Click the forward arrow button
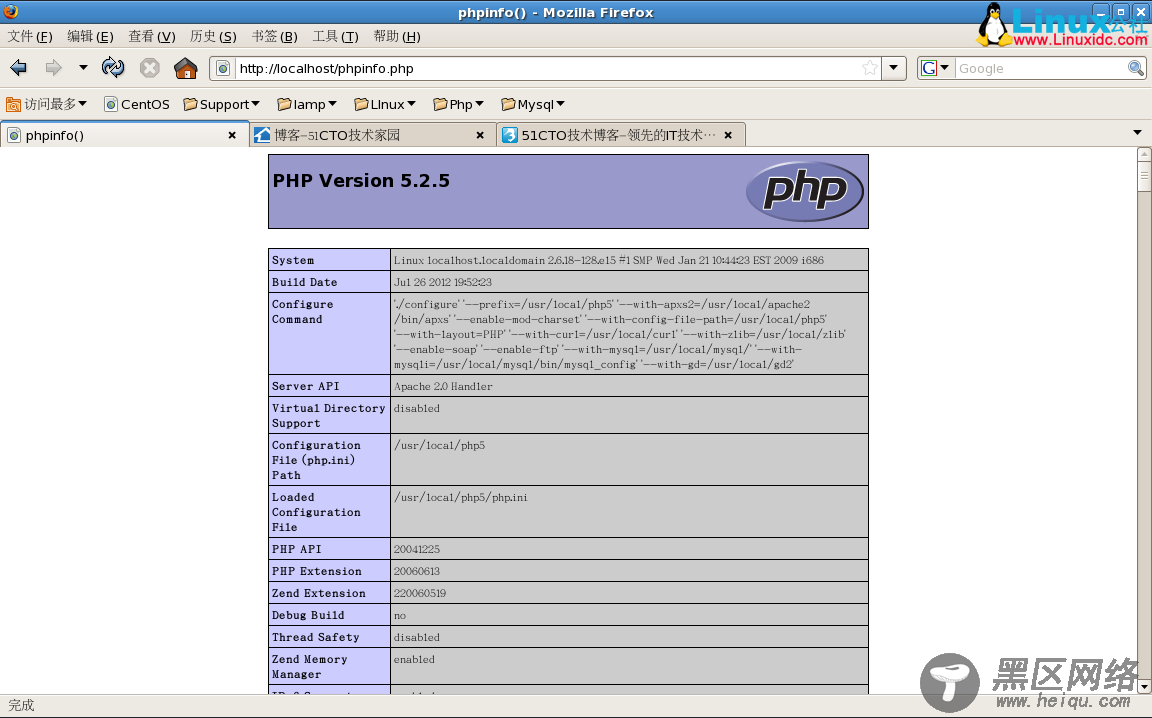The image size is (1152, 718). [x=53, y=68]
